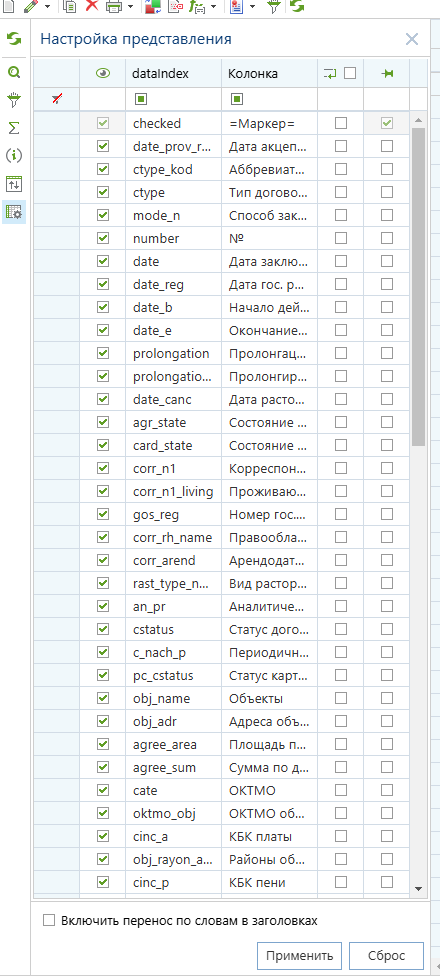
Task: Click the Сброс button
Action: (x=386, y=955)
